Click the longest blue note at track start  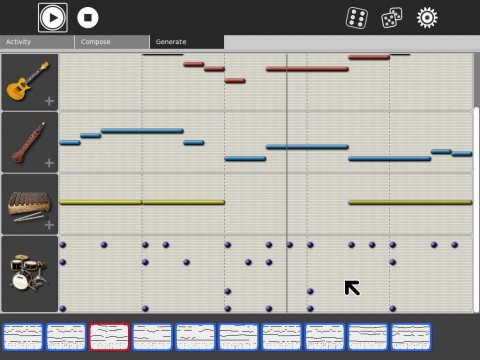(142, 131)
